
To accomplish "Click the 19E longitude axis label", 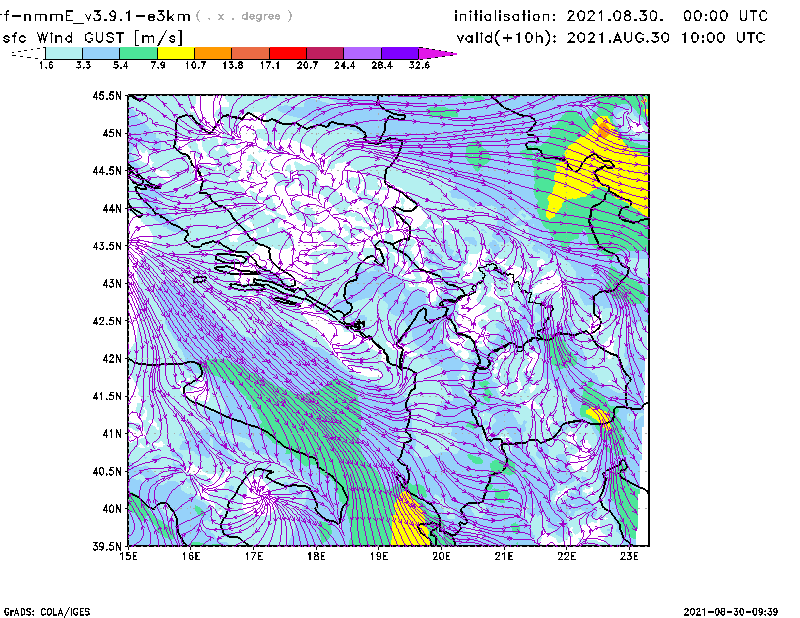I will 379,556.
